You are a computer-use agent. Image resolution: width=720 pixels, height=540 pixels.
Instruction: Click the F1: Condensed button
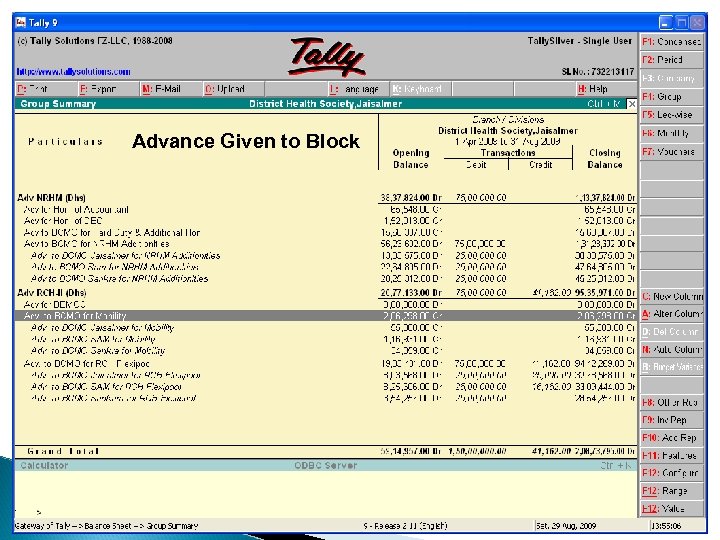click(671, 42)
